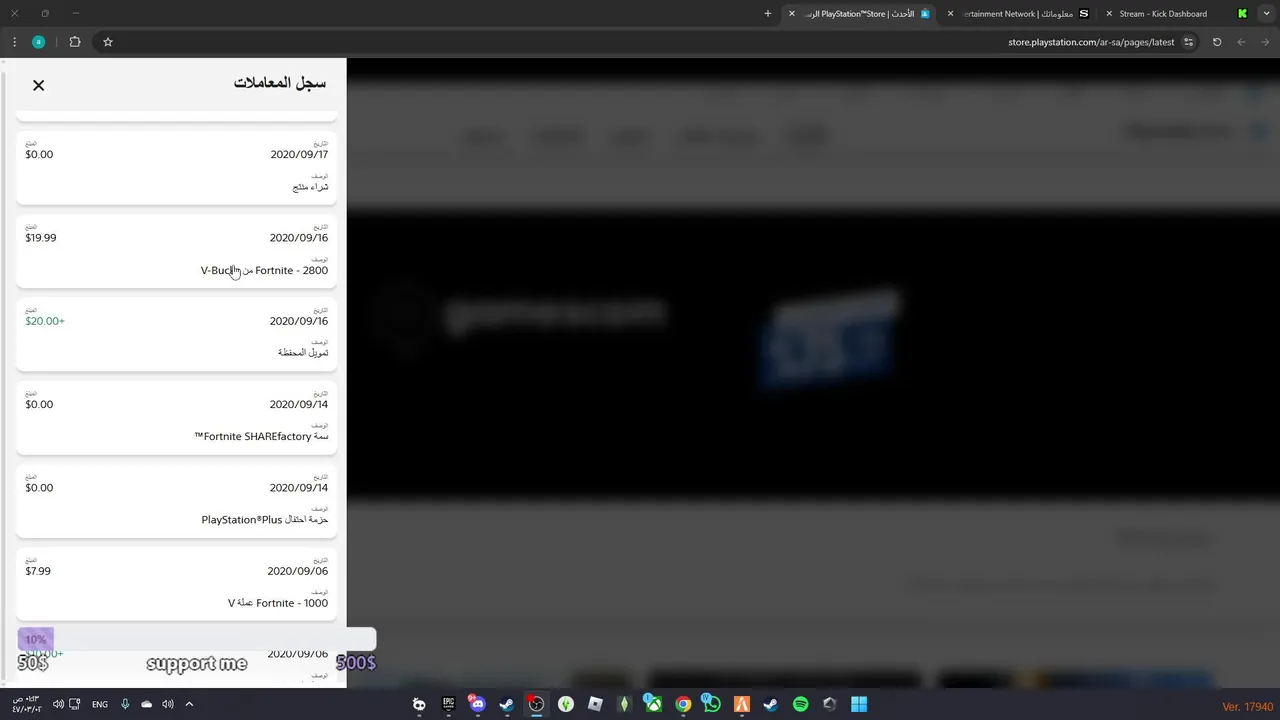Click the $7.99 amount
1280x720 pixels.
[x=38, y=571]
